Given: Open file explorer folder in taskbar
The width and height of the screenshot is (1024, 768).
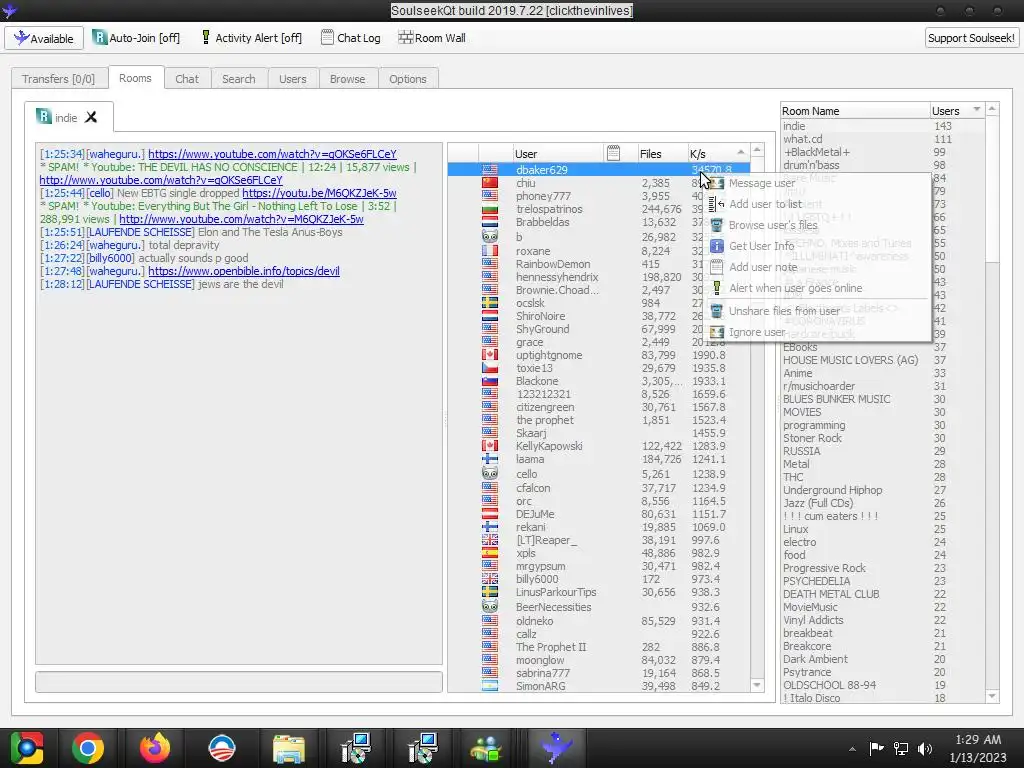Looking at the screenshot, I should 288,748.
